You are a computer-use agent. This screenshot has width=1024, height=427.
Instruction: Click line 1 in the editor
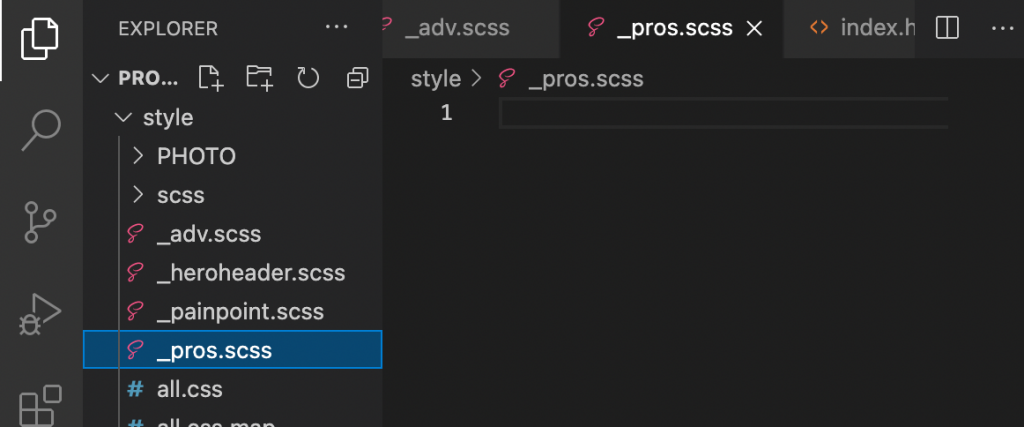pos(720,114)
